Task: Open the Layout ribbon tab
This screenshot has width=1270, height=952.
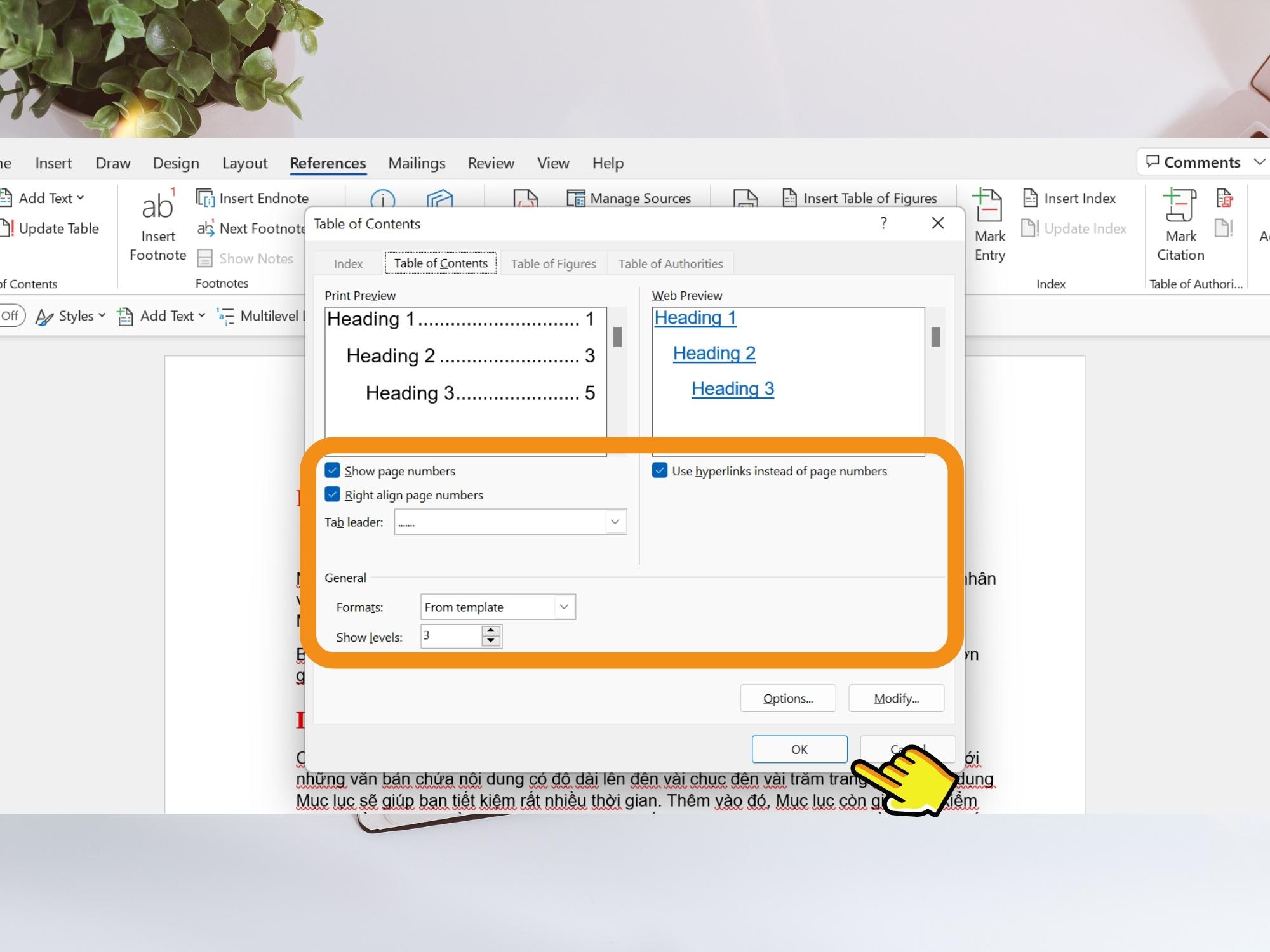Action: coord(244,163)
